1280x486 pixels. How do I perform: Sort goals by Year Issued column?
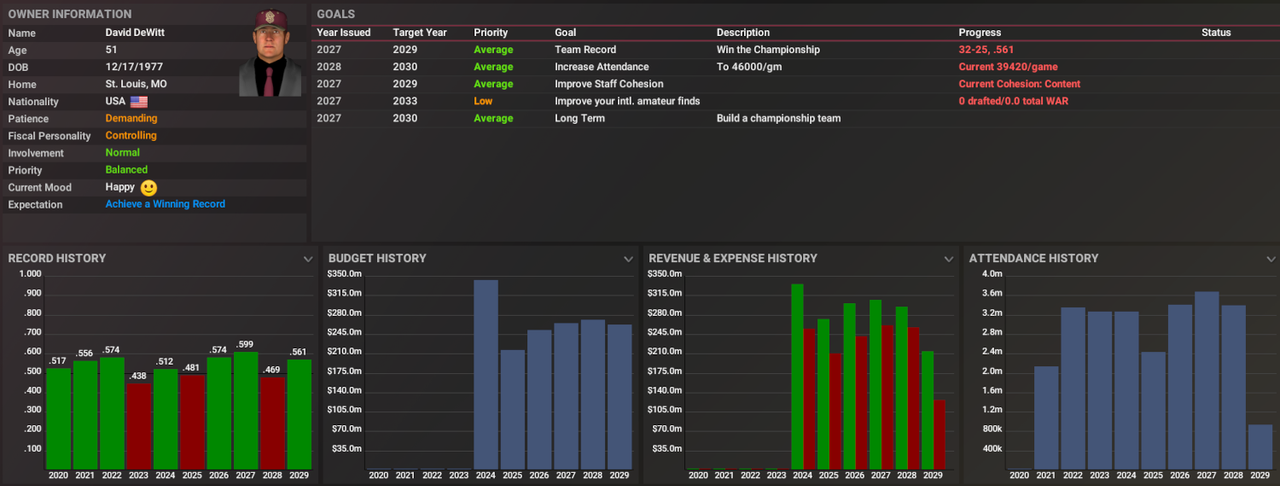pyautogui.click(x=344, y=33)
